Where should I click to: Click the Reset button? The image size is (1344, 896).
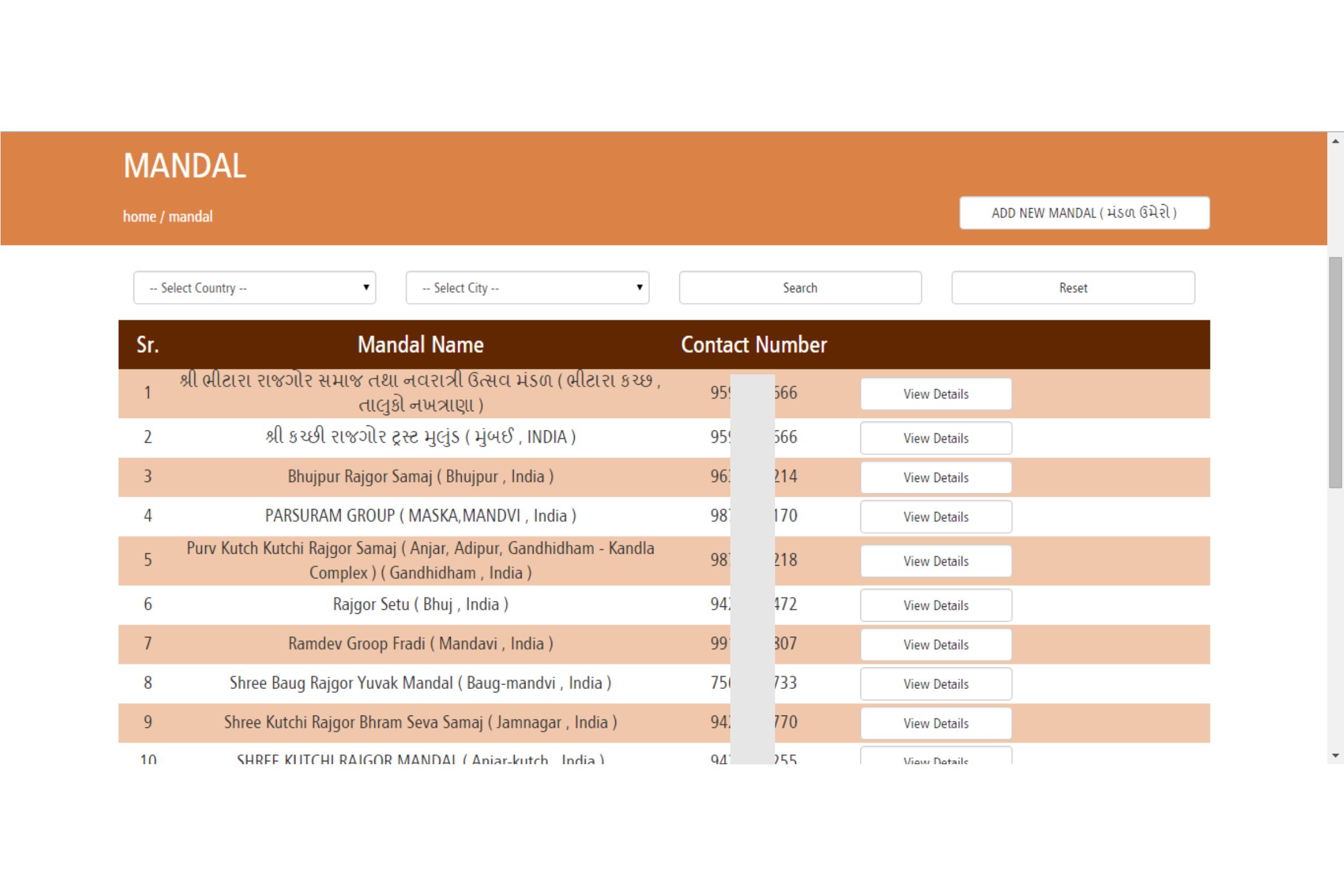click(x=1073, y=287)
